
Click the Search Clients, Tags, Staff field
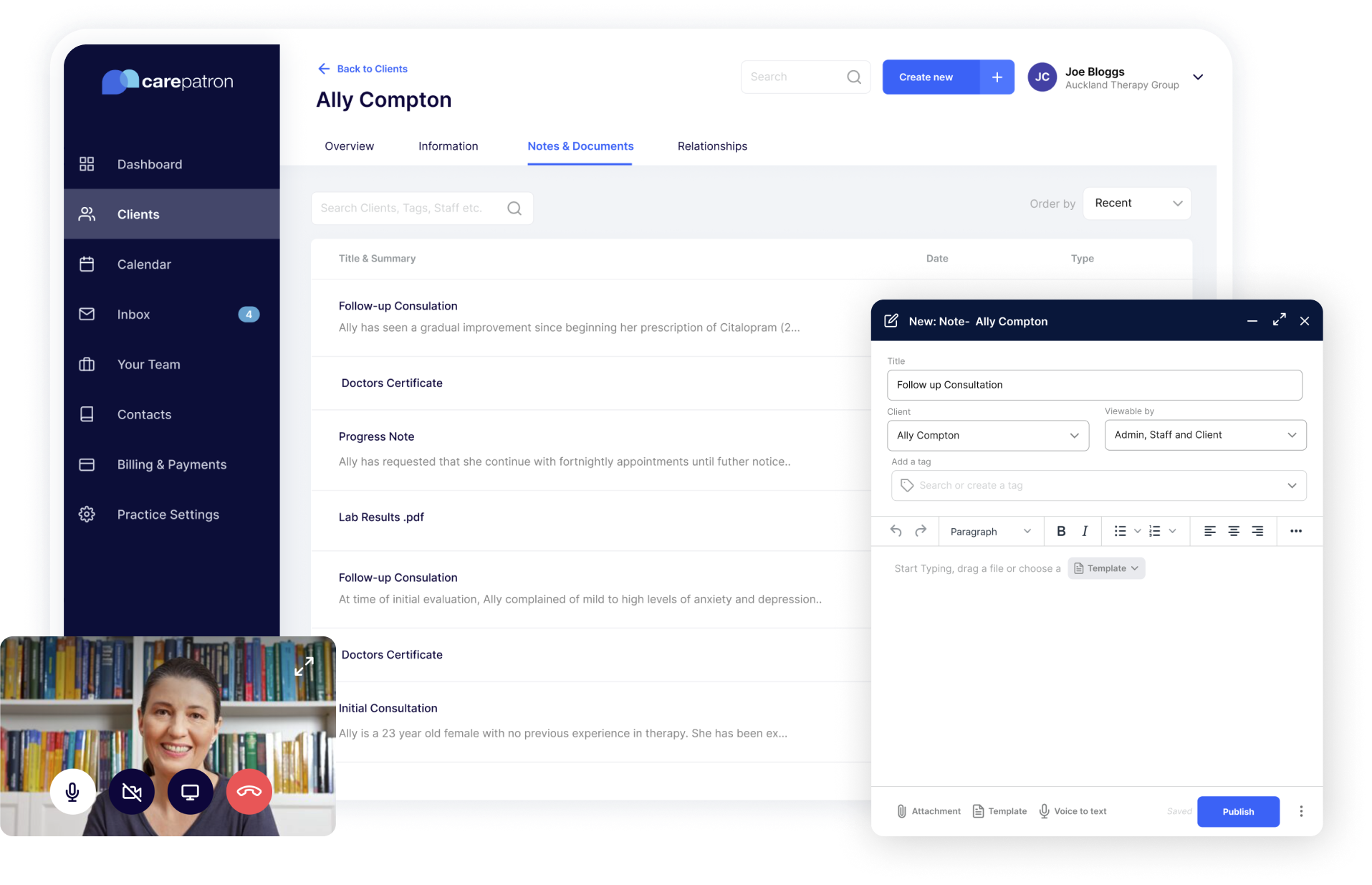(422, 208)
